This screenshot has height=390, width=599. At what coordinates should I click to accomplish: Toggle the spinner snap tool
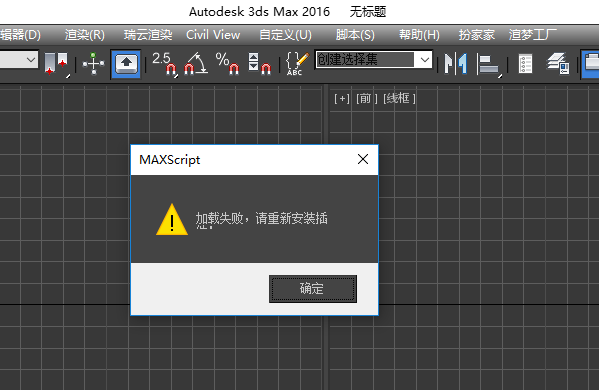click(259, 64)
